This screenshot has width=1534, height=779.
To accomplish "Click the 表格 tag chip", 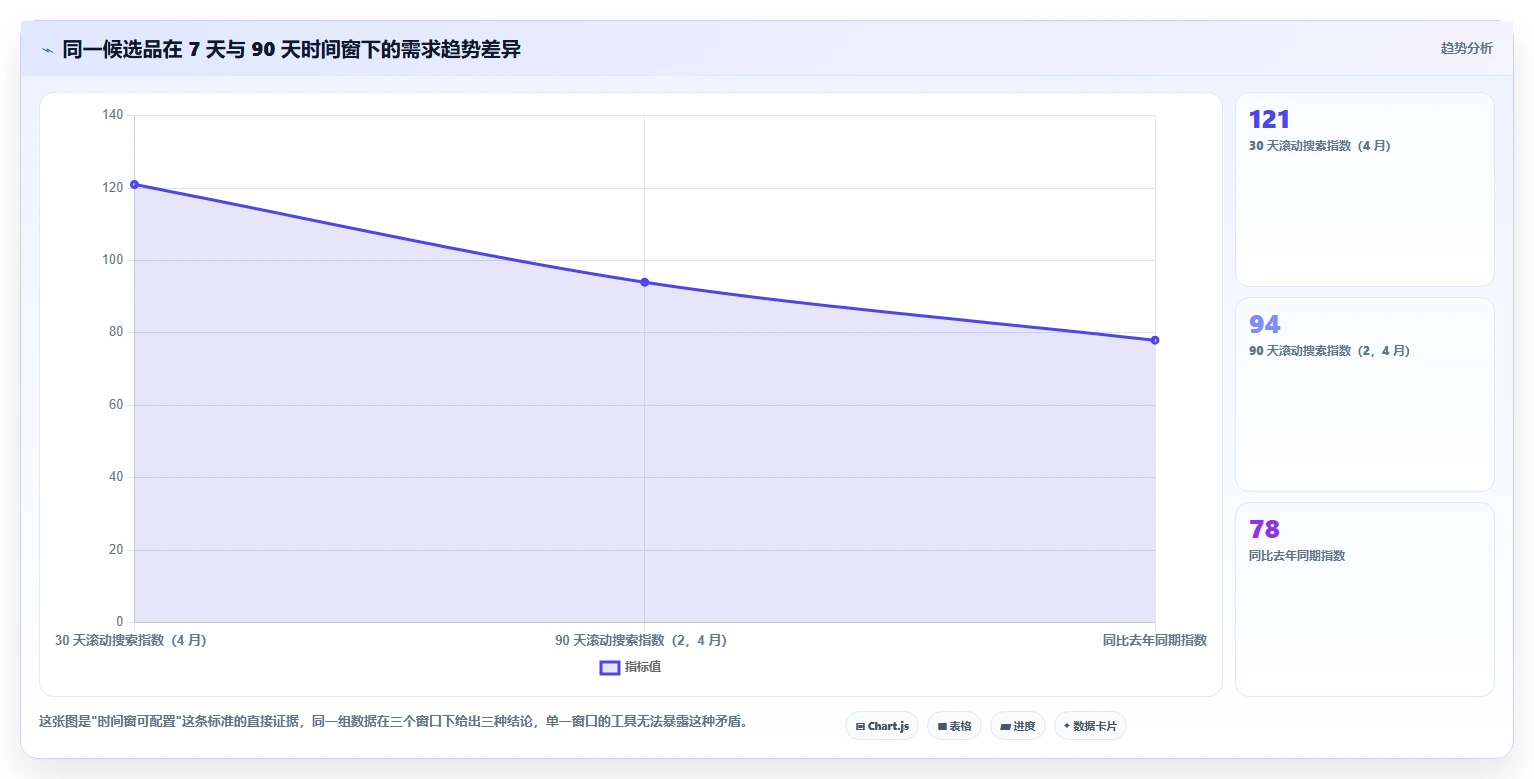I will (x=954, y=726).
